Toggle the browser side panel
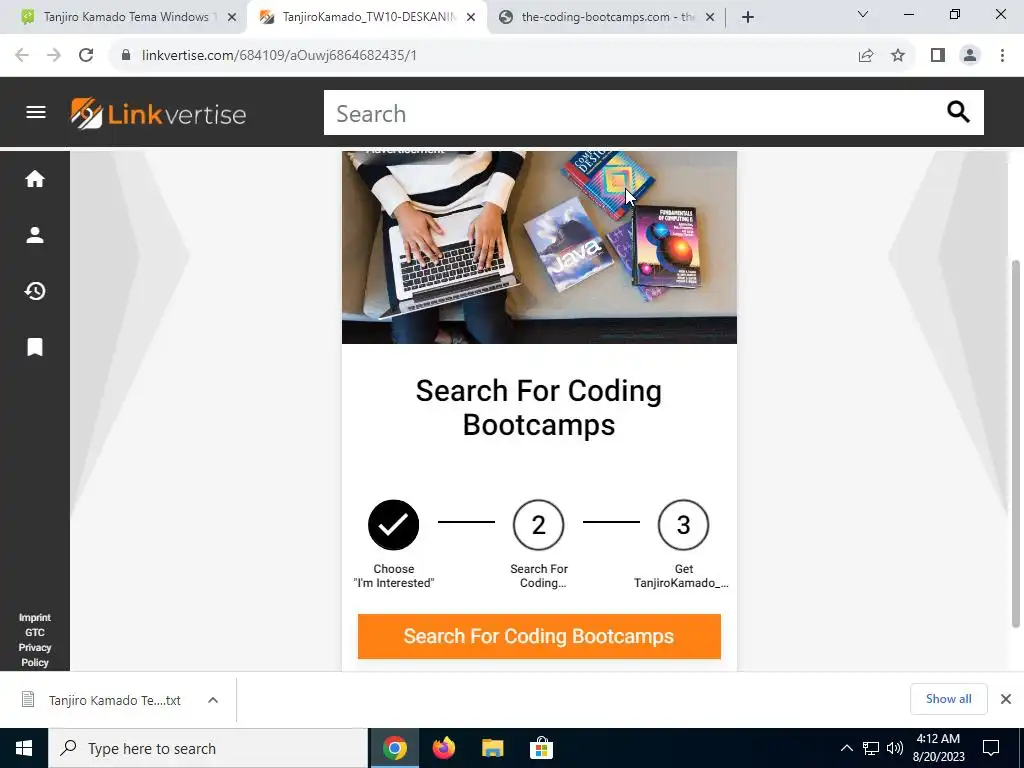Screen dimensions: 1024x768 938,55
